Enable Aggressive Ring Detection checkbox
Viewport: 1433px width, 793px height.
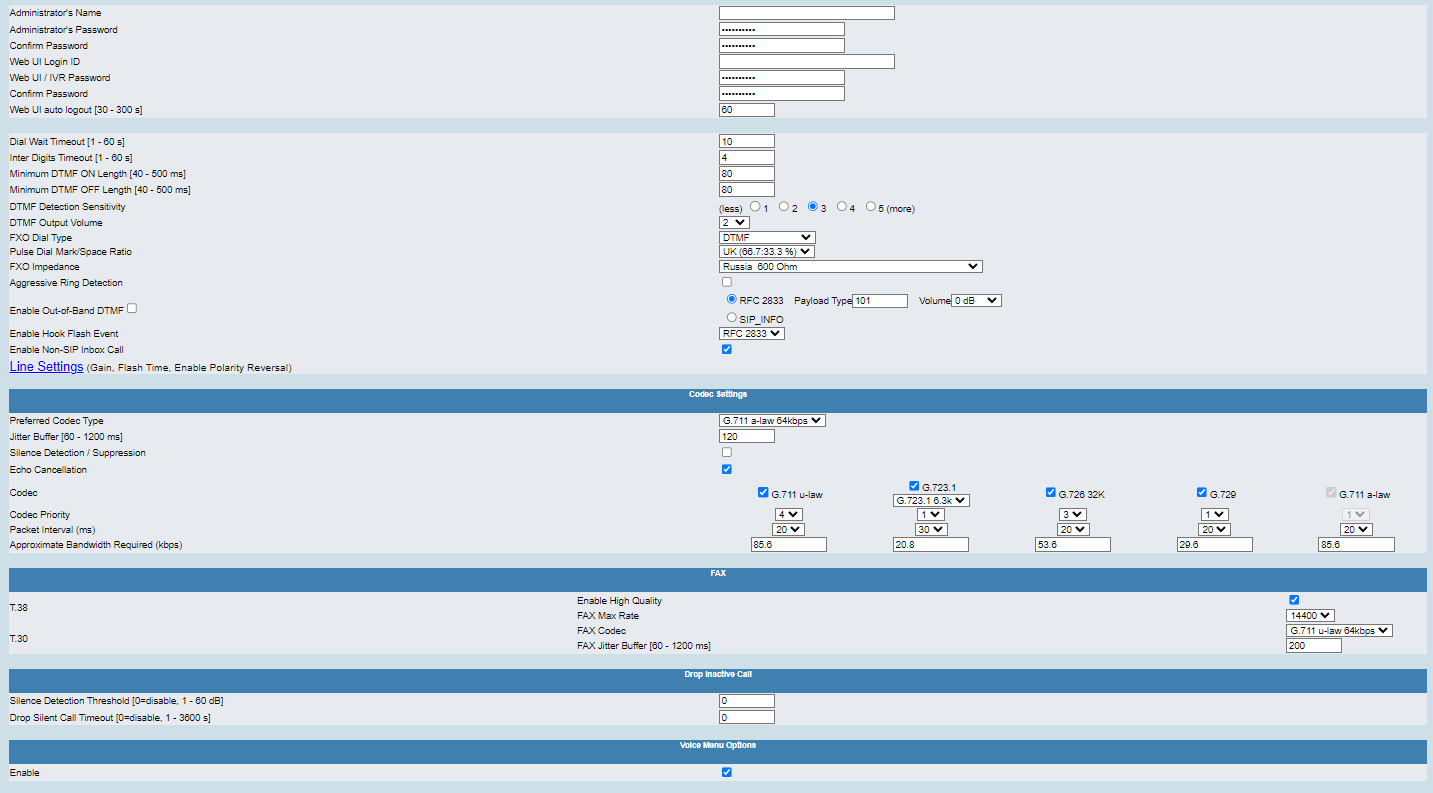pyautogui.click(x=727, y=282)
